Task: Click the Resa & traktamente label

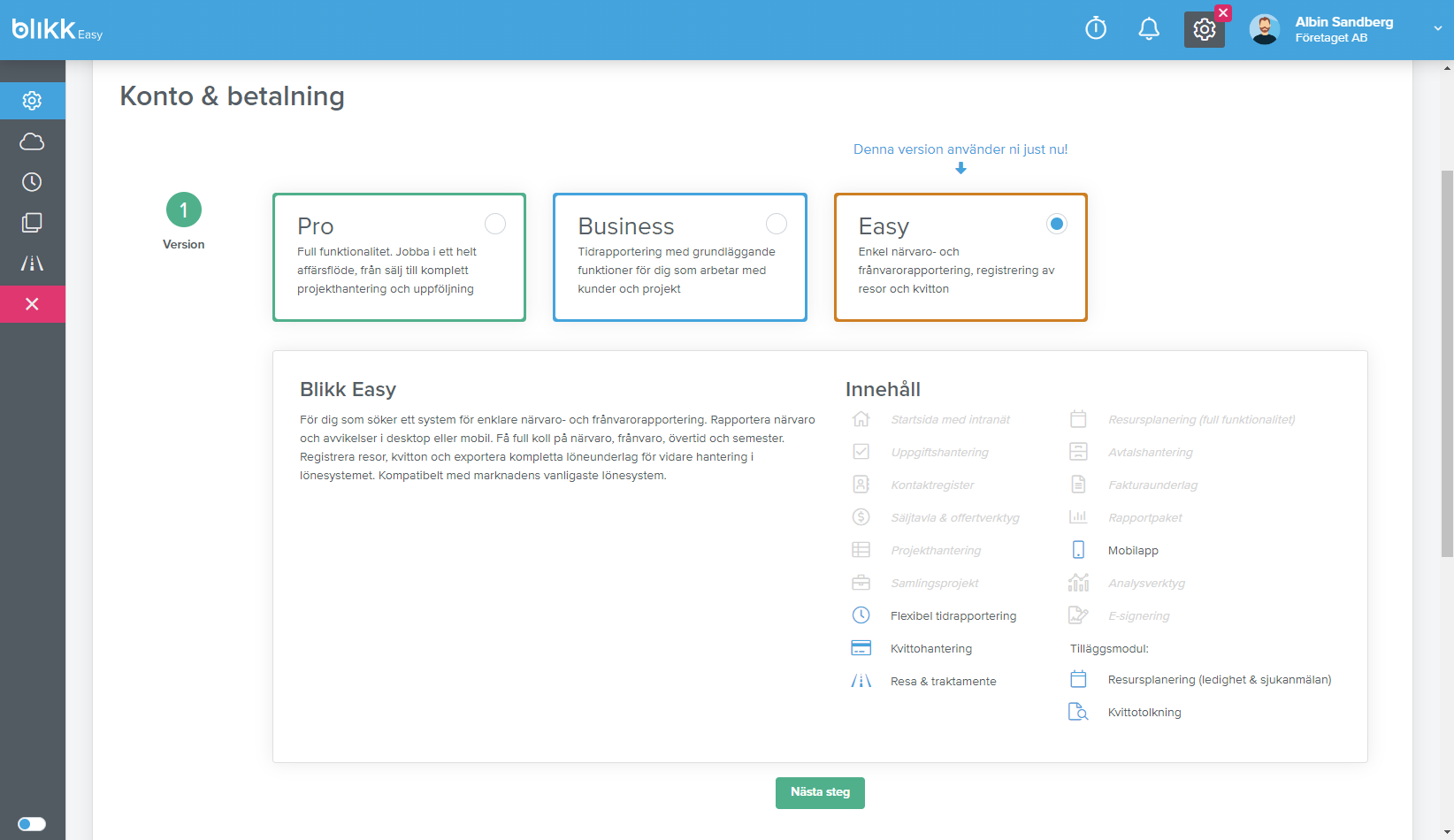Action: click(944, 682)
